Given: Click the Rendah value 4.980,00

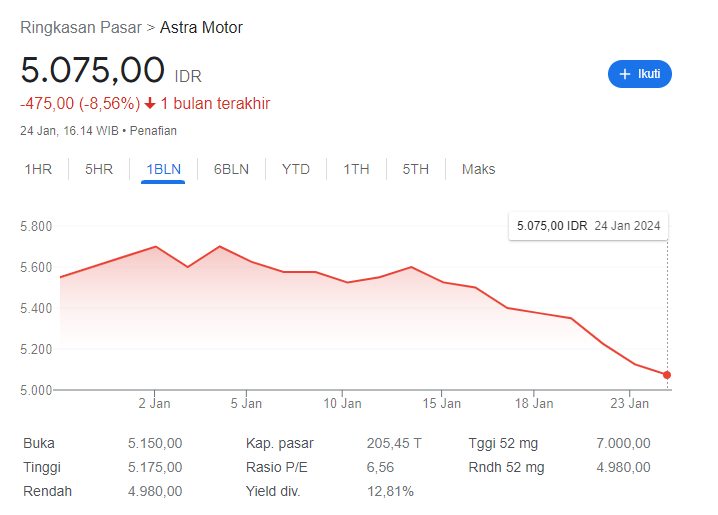Looking at the screenshot, I should click(x=155, y=491).
